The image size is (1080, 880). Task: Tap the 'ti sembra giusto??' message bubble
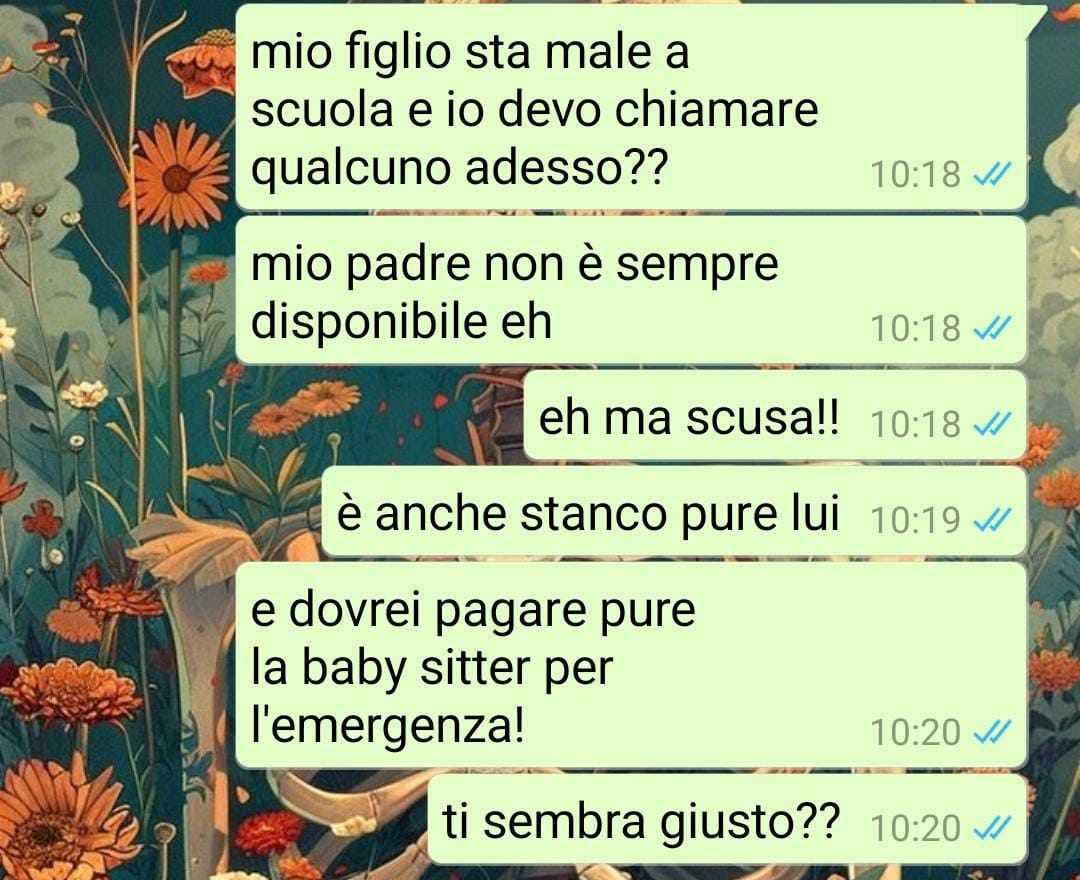(x=727, y=820)
